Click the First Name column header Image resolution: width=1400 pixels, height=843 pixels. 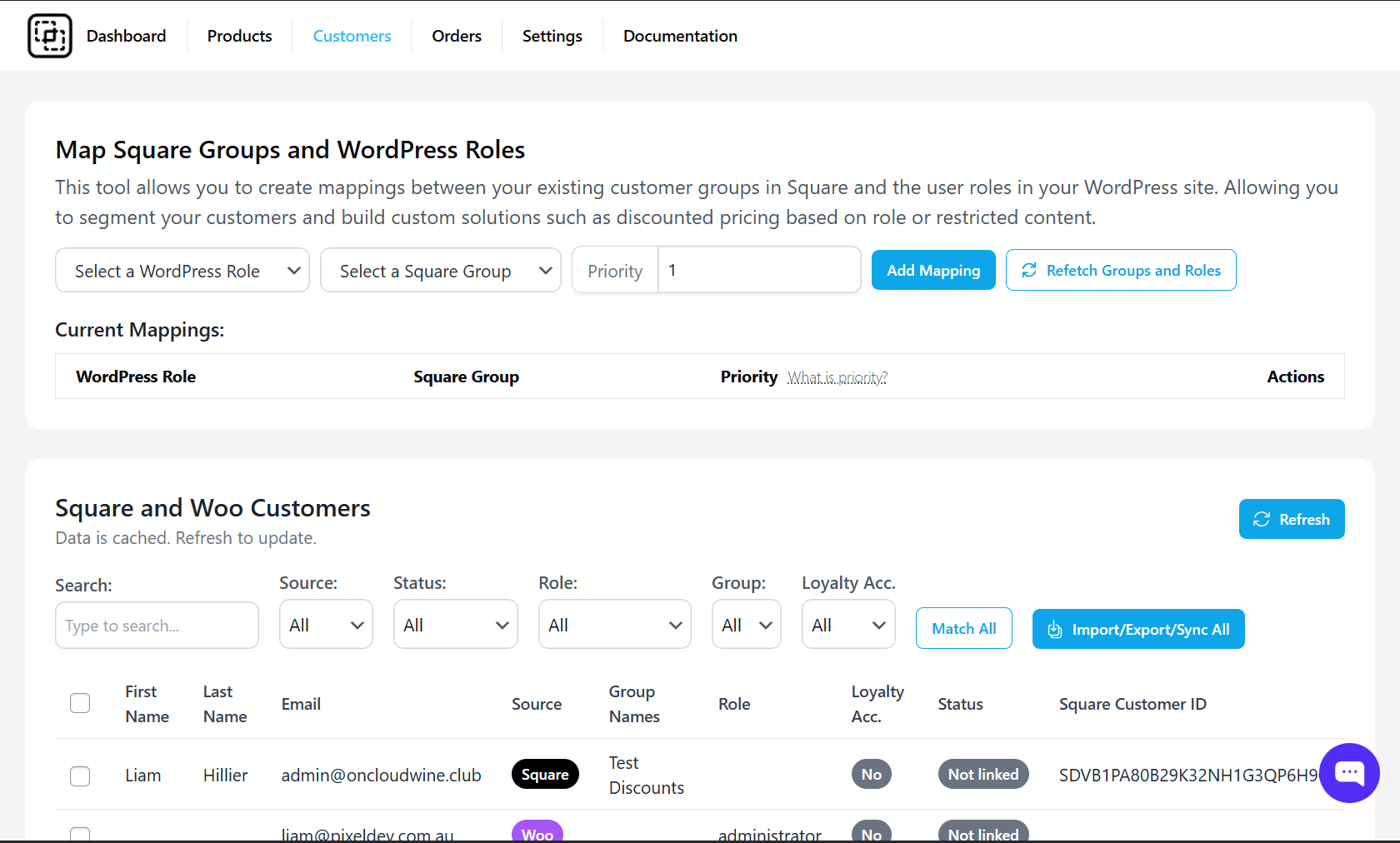coord(147,704)
